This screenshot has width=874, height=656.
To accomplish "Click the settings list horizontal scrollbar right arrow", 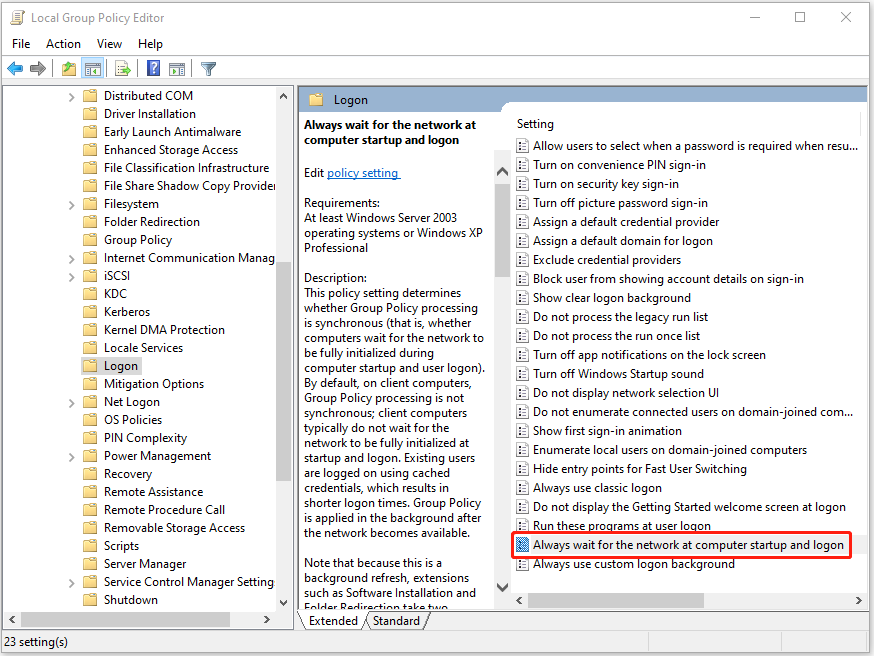I will pos(858,600).
